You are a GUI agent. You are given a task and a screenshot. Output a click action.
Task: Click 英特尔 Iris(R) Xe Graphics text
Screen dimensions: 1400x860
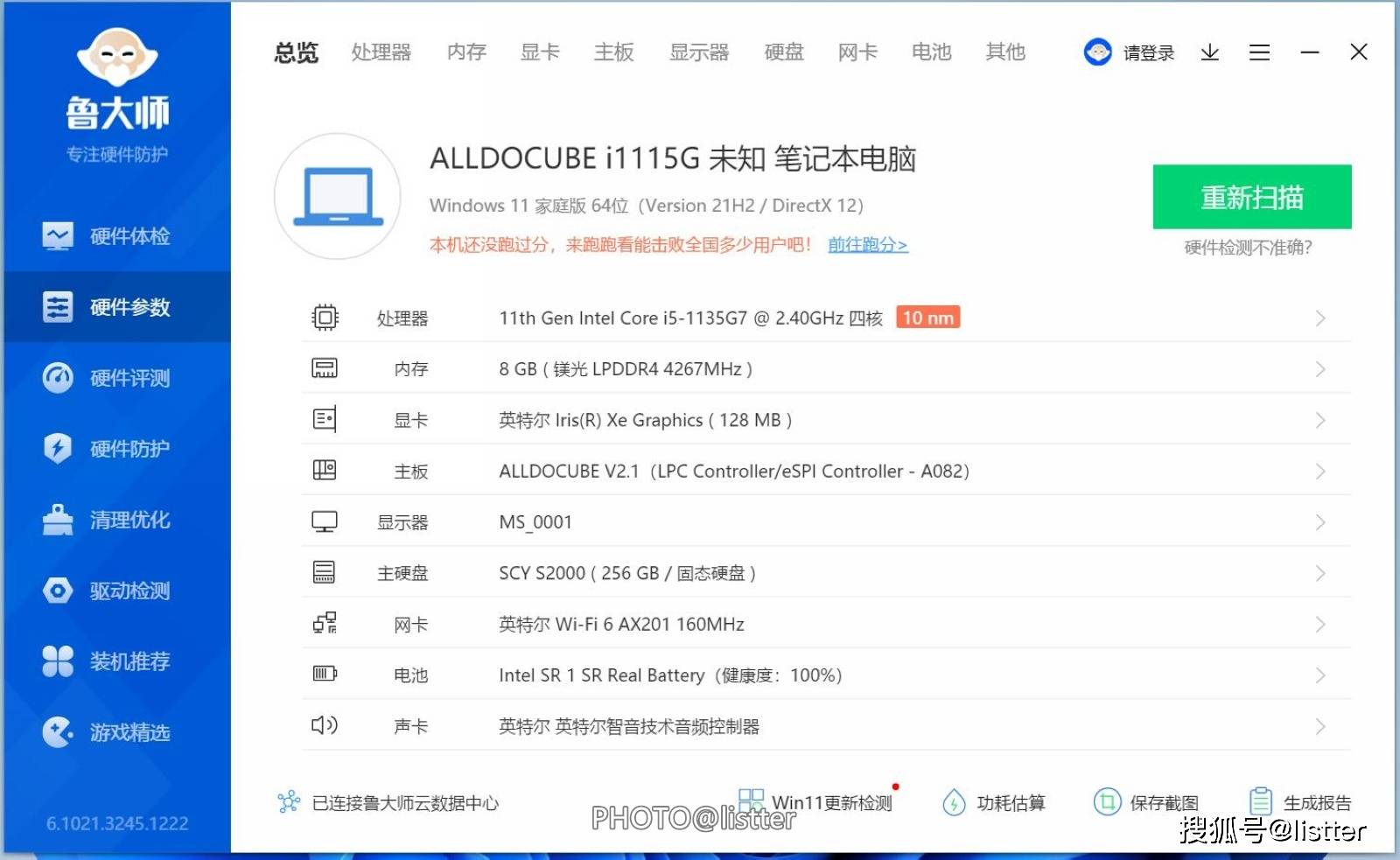click(646, 421)
